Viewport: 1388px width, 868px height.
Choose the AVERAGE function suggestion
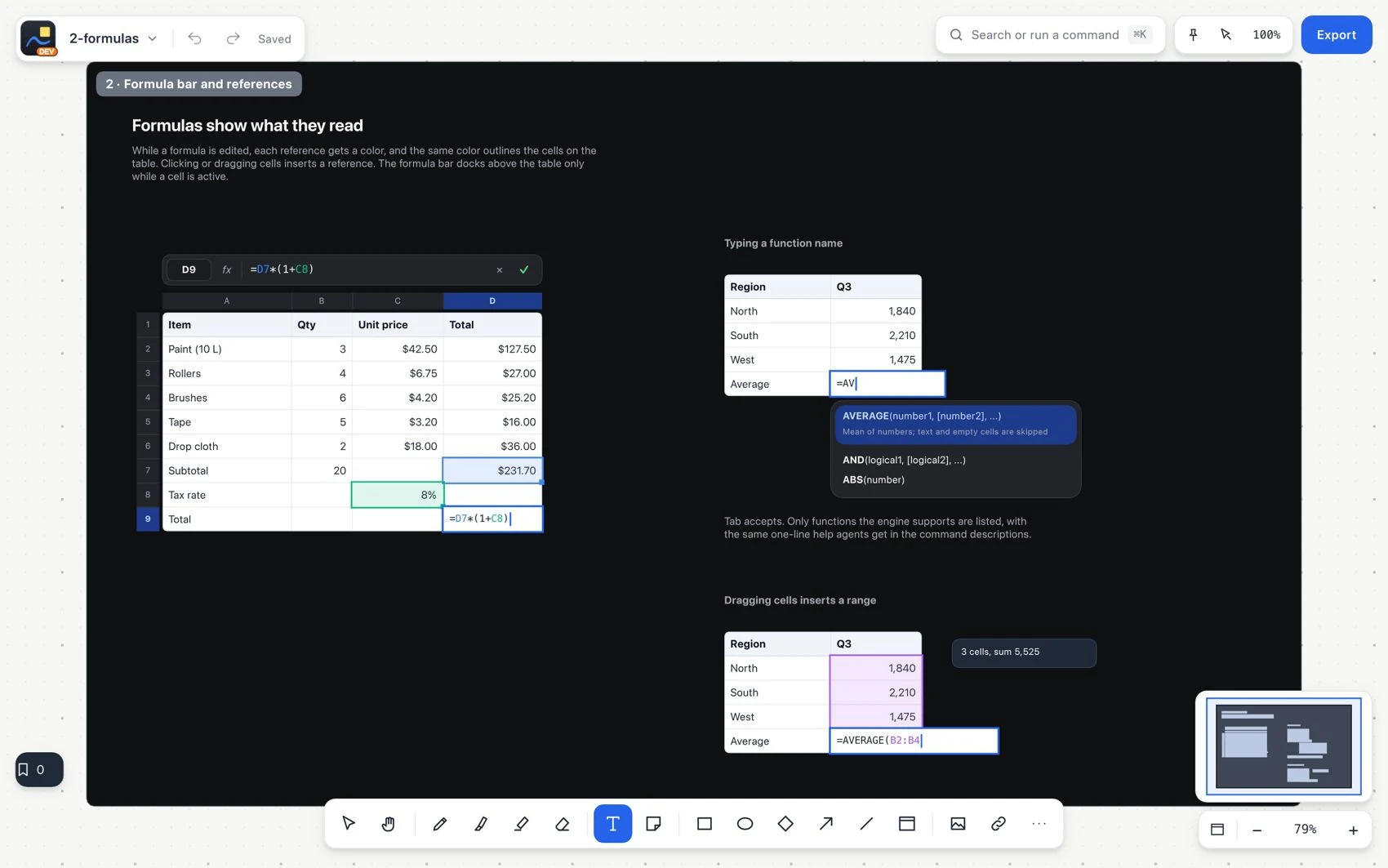[955, 424]
